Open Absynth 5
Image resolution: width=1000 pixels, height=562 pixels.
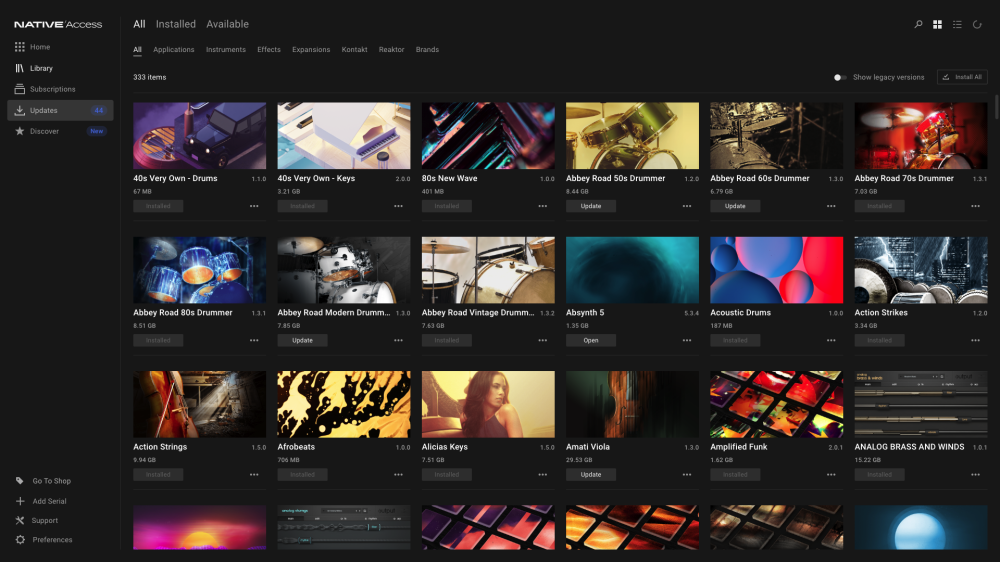[591, 341]
